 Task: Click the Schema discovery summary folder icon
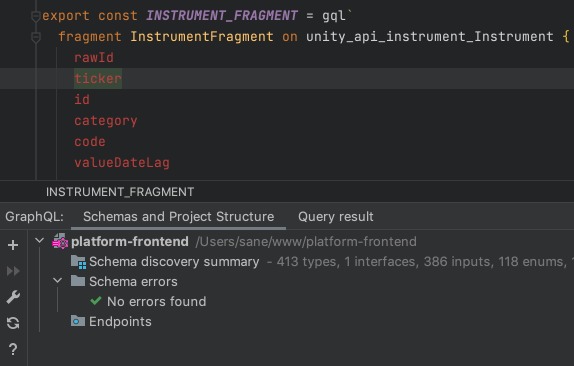pyautogui.click(x=78, y=262)
